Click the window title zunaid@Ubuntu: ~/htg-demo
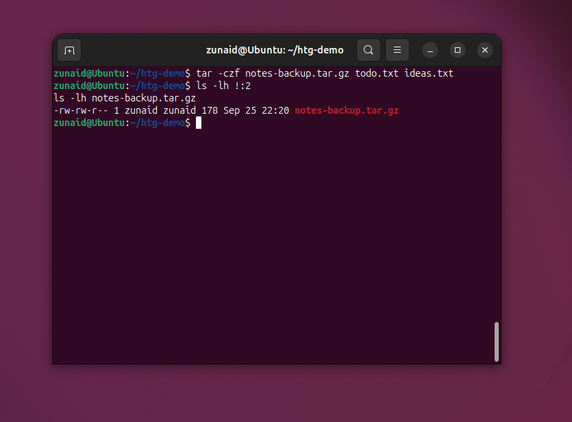 (275, 50)
